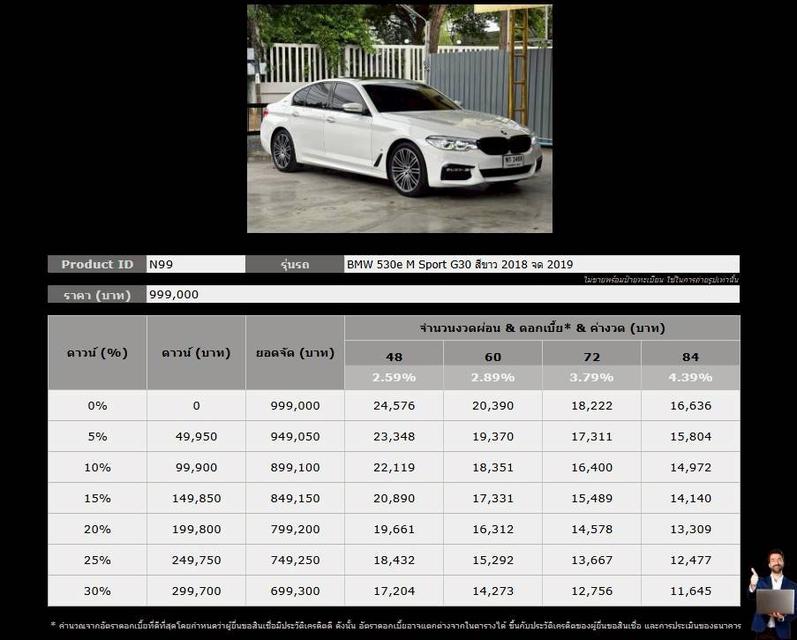The height and width of the screenshot is (640, 797).
Task: Click monthly payment 24,576
Action: click(x=394, y=406)
